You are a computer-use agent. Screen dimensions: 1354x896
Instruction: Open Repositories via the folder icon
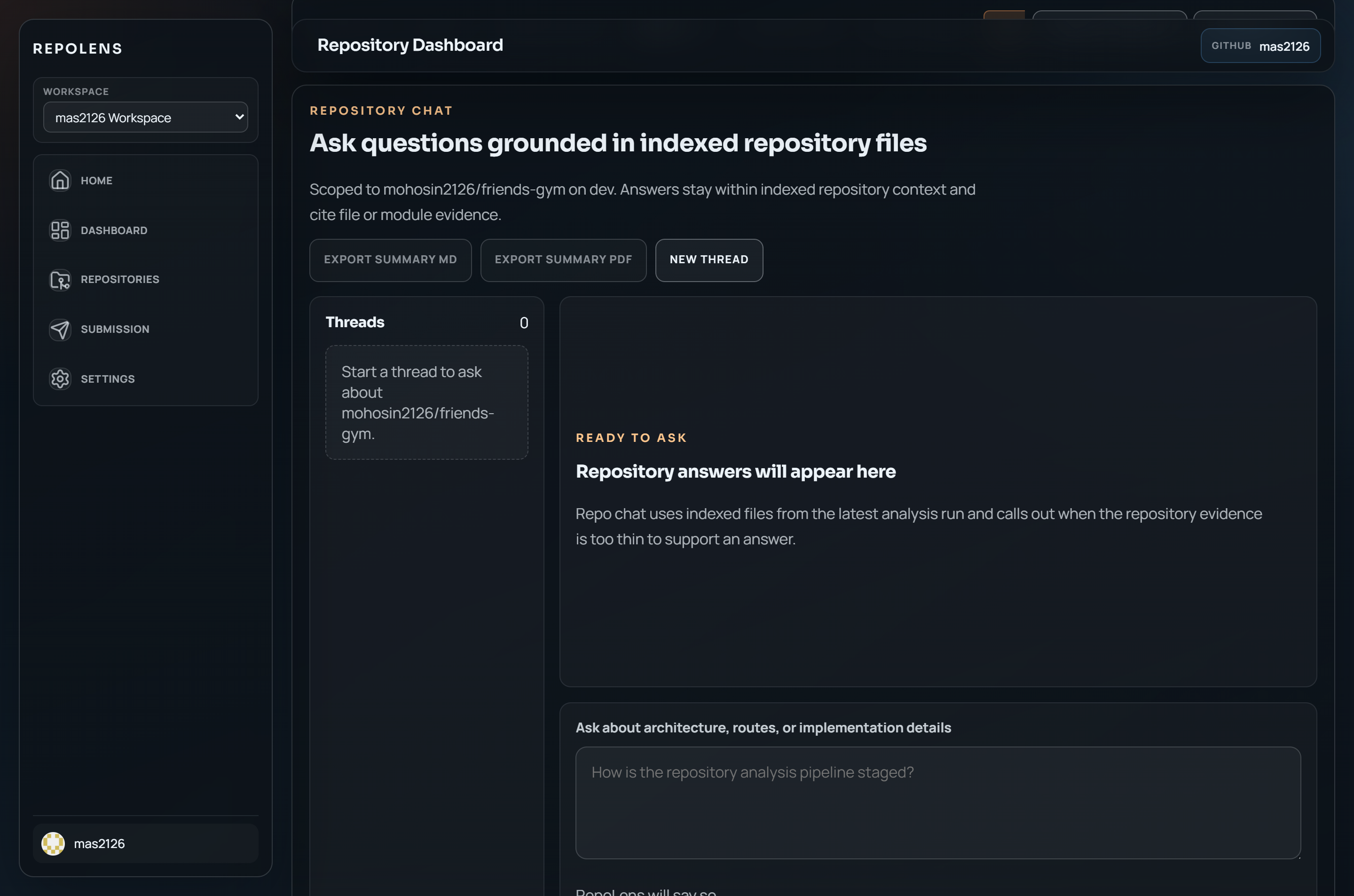[60, 279]
